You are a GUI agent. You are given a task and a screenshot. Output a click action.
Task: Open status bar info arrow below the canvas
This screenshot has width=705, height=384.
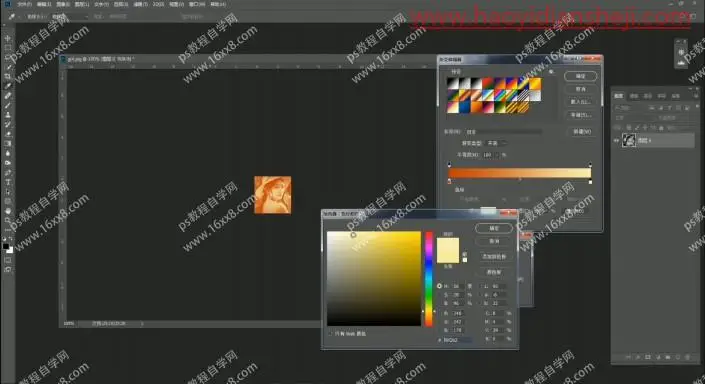click(142, 323)
